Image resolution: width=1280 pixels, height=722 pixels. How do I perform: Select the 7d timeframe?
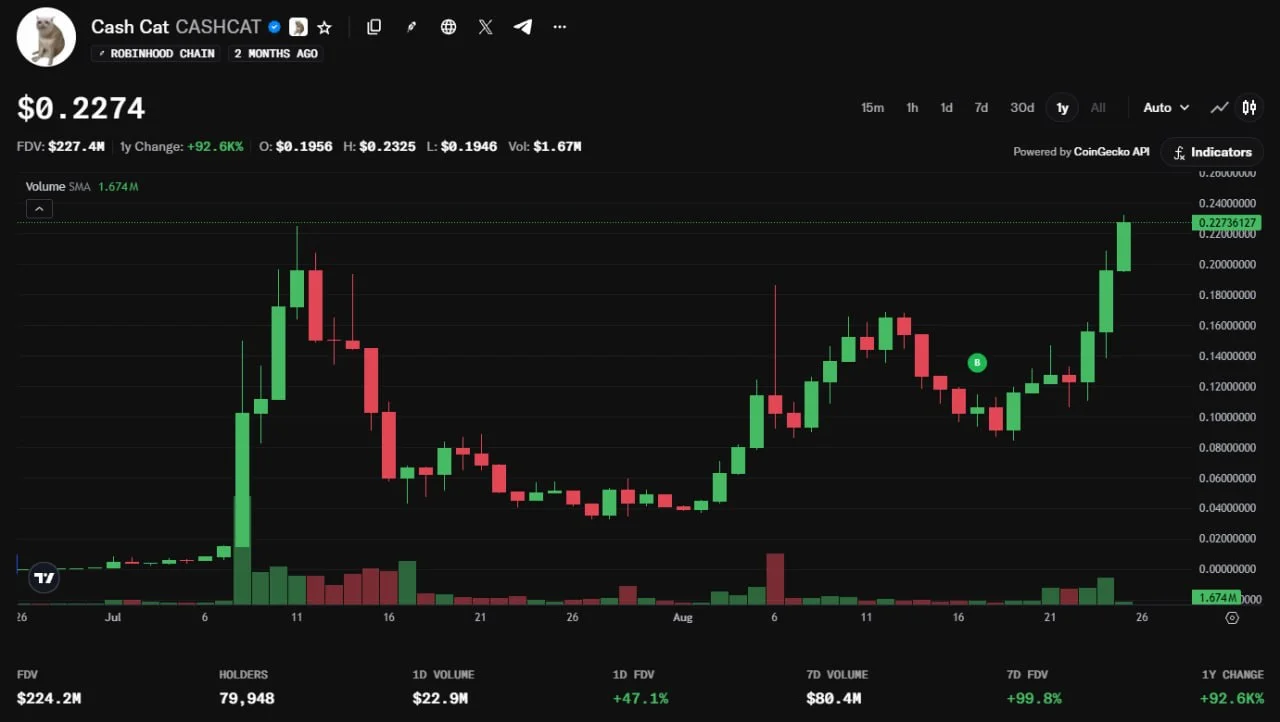981,107
